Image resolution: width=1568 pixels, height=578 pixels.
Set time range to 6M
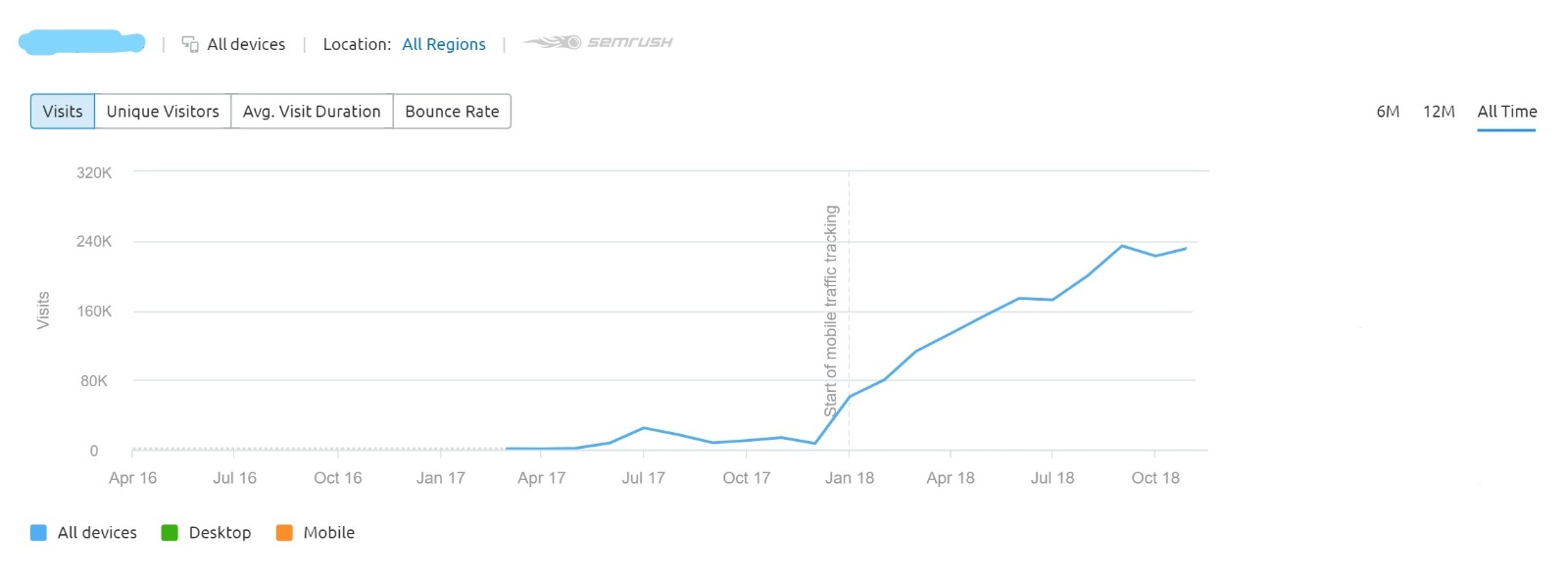tap(1388, 112)
